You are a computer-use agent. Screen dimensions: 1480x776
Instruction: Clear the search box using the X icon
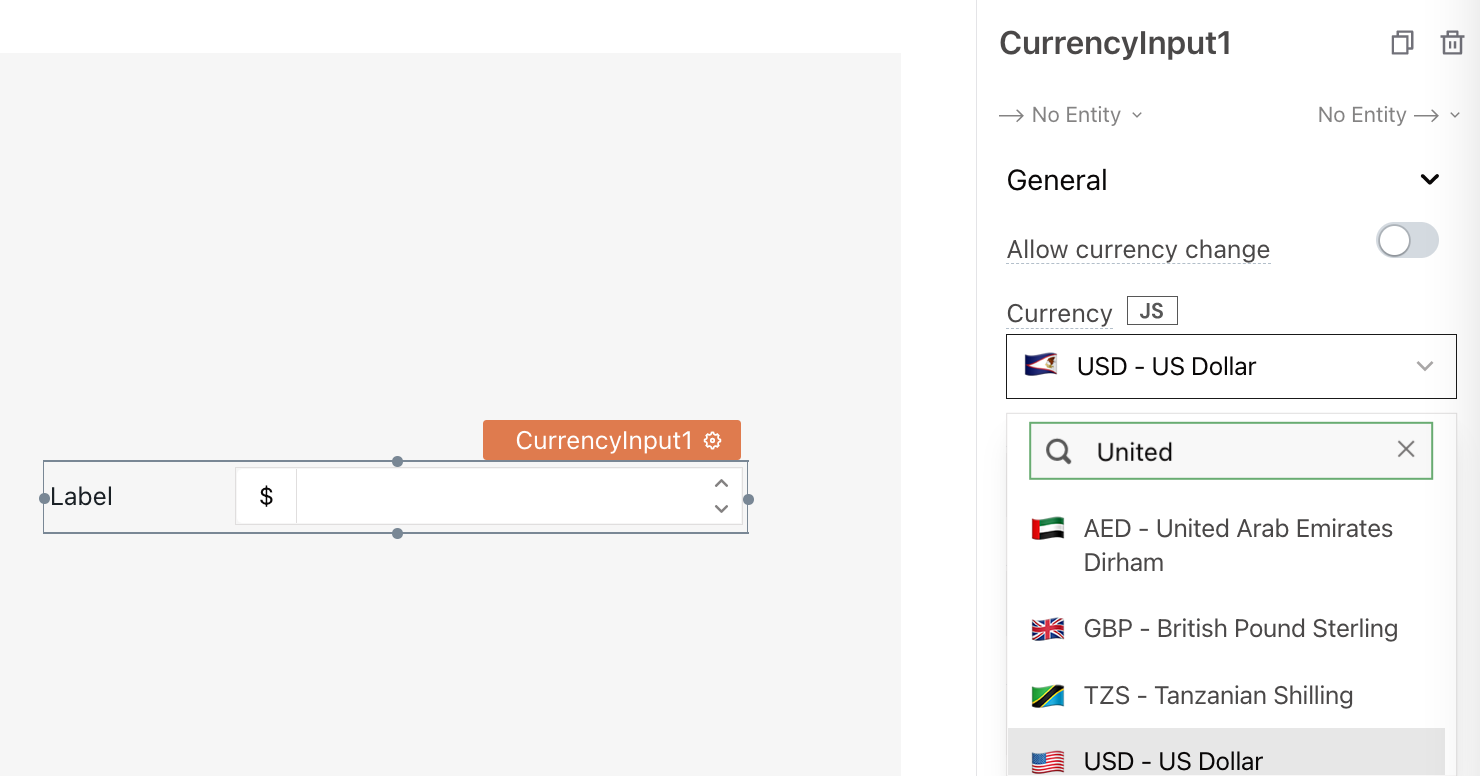click(x=1407, y=450)
